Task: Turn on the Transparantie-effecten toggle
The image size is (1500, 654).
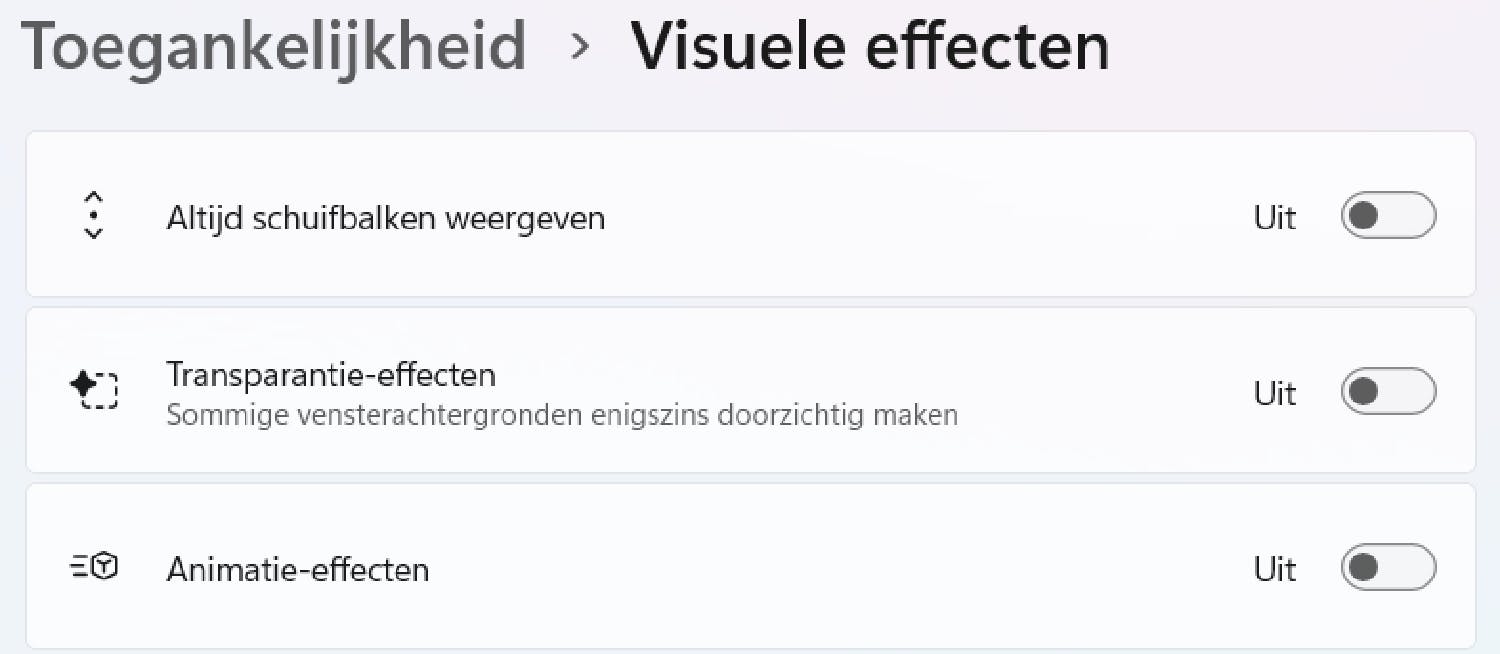Action: 1388,391
